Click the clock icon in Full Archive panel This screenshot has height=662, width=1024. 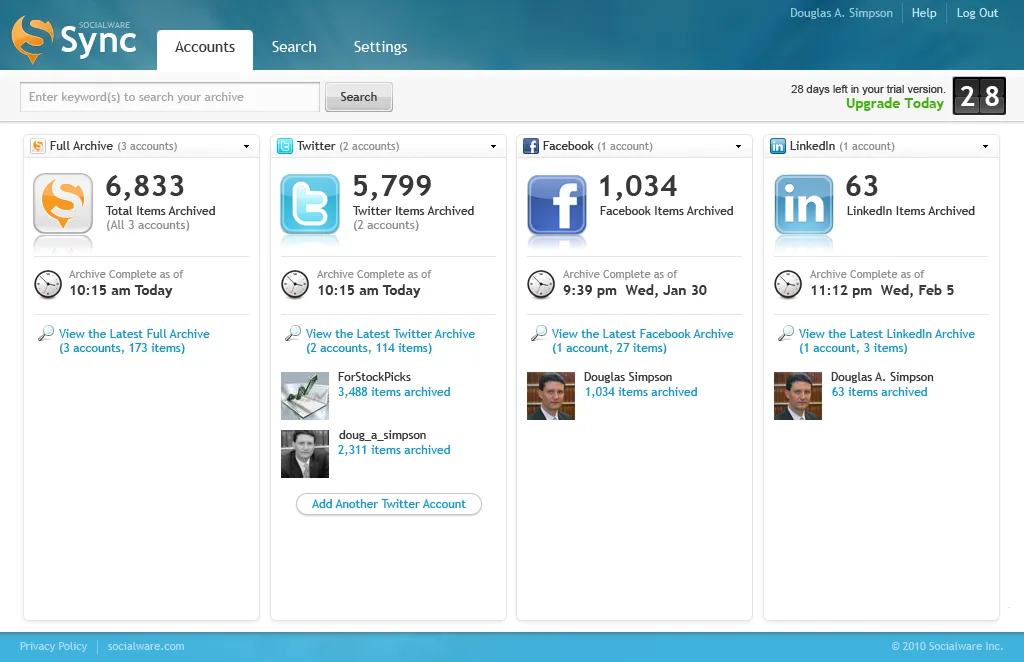[48, 285]
